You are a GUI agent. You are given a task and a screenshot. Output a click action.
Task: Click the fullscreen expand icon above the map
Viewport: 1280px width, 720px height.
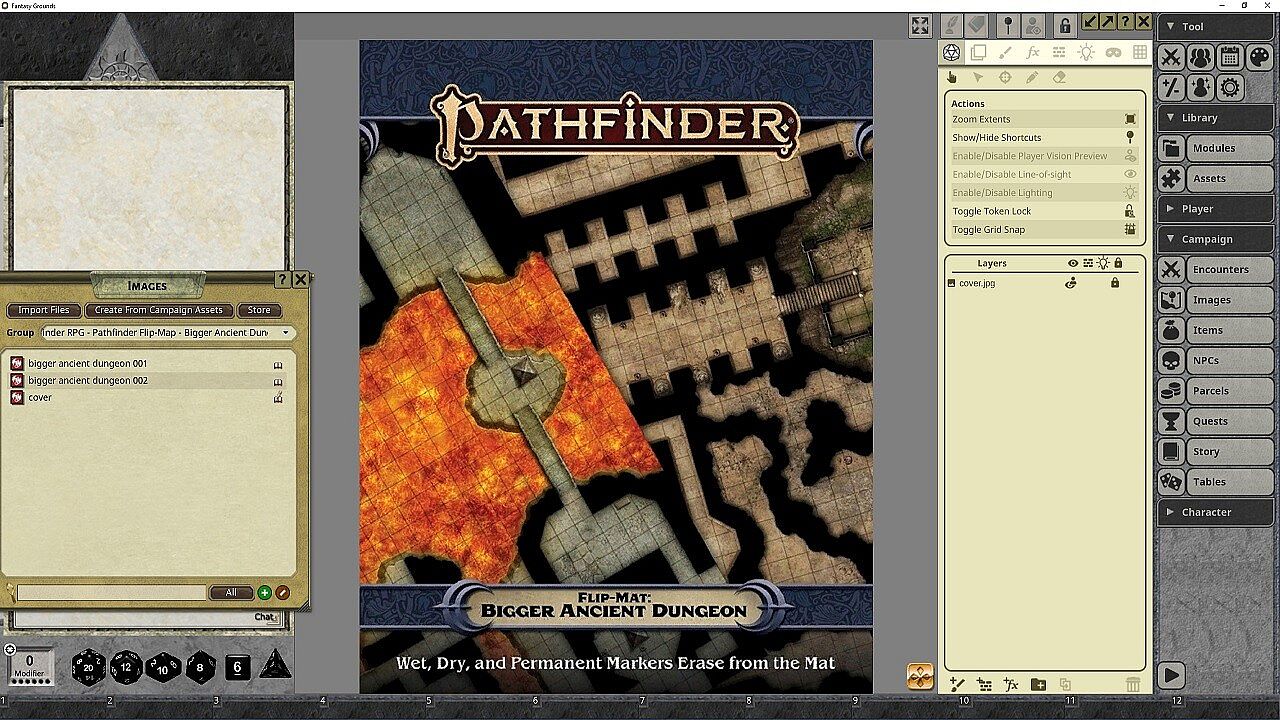coord(920,26)
